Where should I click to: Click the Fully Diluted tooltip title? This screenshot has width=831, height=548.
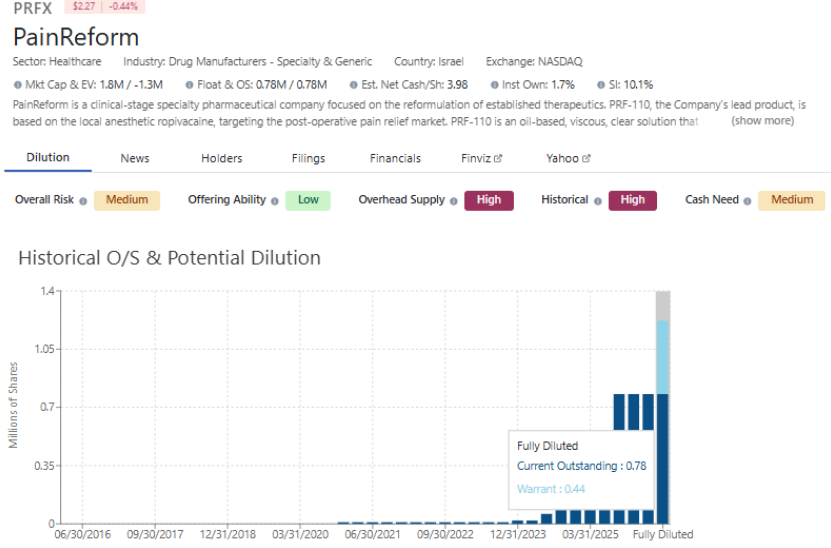547,446
